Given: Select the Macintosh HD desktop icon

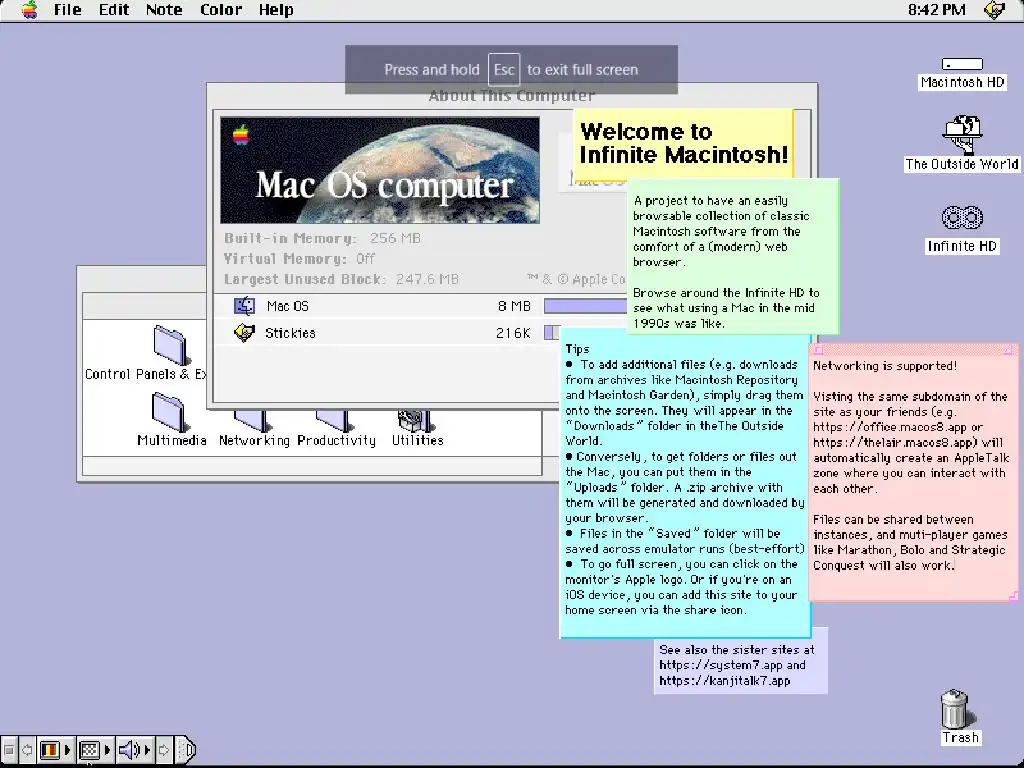Looking at the screenshot, I should (962, 73).
